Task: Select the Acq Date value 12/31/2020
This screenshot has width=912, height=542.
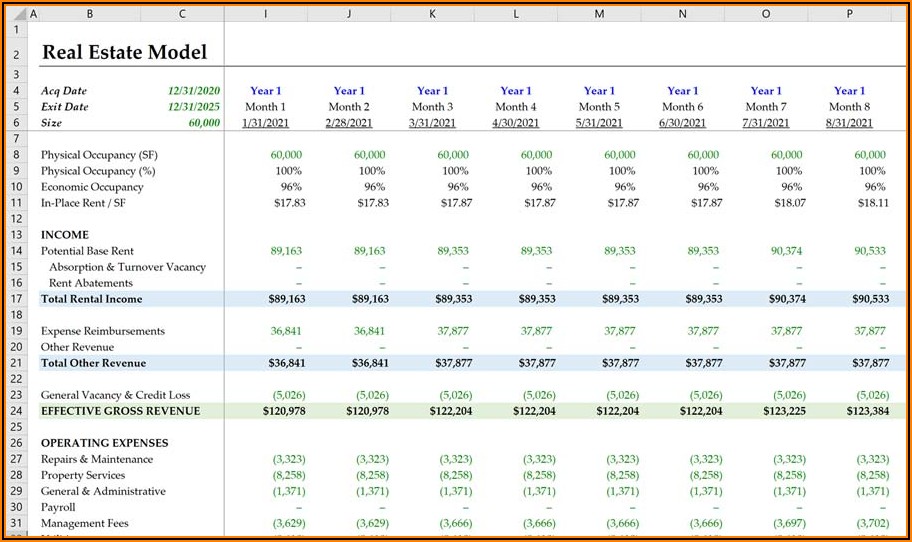Action: tap(194, 91)
